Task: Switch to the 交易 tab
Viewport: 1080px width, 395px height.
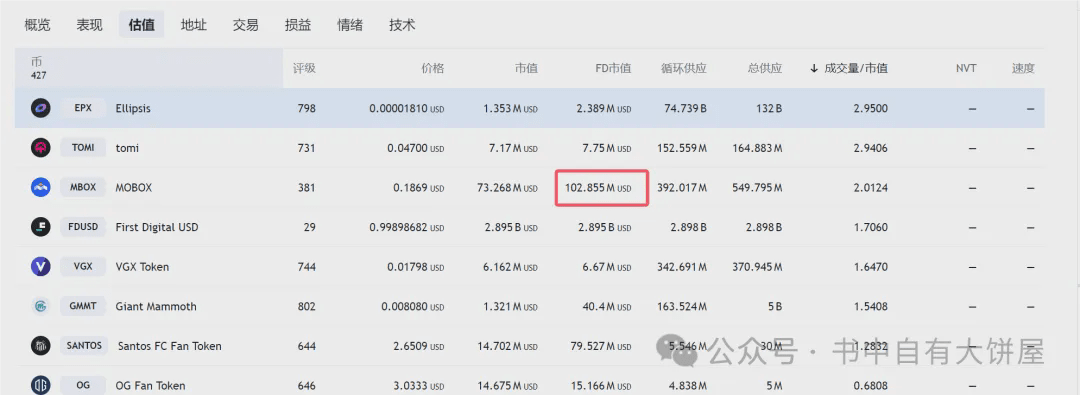Action: [x=246, y=26]
